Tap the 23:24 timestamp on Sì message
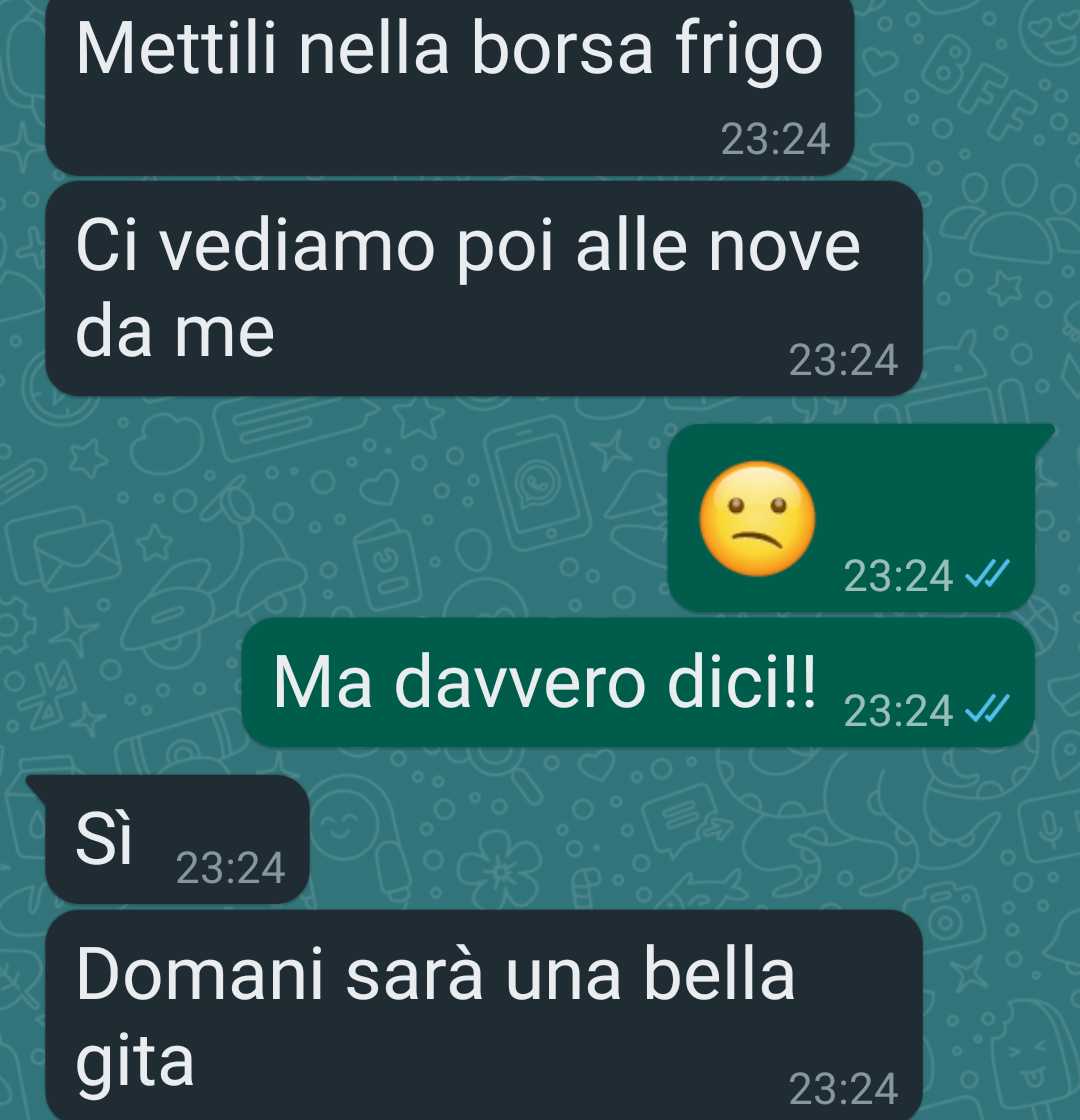 (231, 868)
